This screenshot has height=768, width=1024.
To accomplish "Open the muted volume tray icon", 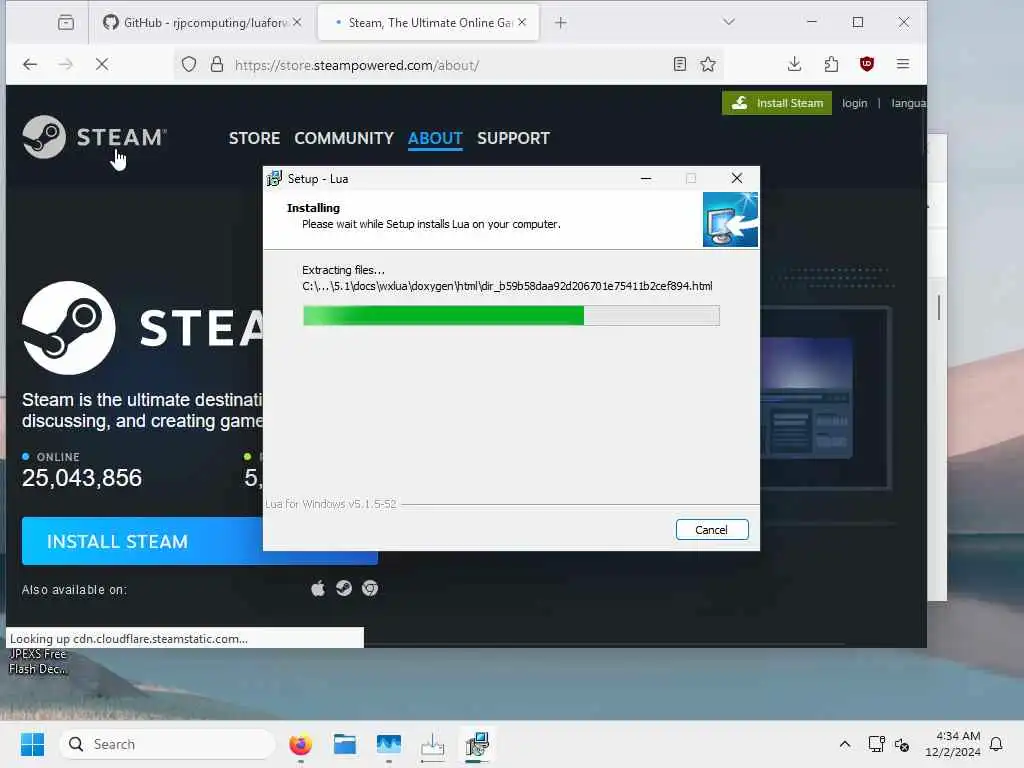I will click(902, 744).
